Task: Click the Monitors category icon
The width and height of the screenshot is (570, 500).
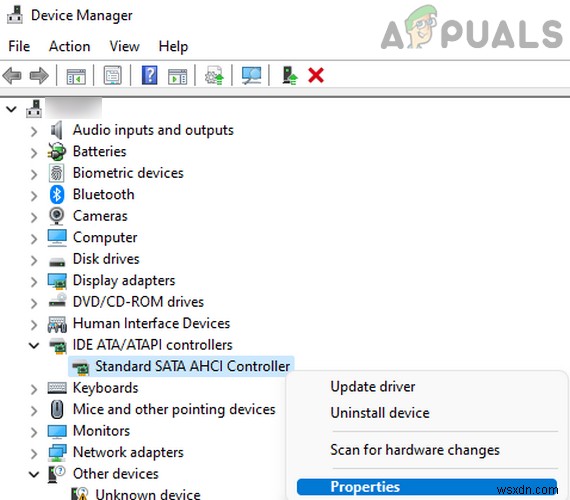Action: (57, 431)
